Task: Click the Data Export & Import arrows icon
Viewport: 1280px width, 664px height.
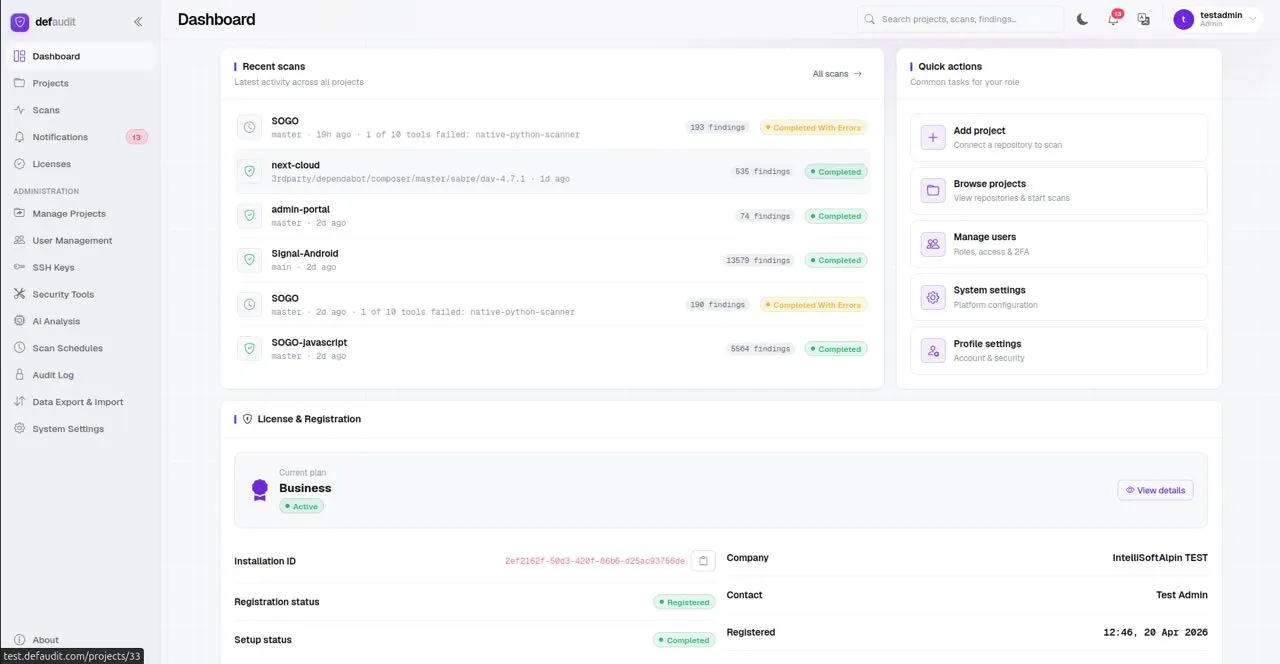Action: coord(20,402)
